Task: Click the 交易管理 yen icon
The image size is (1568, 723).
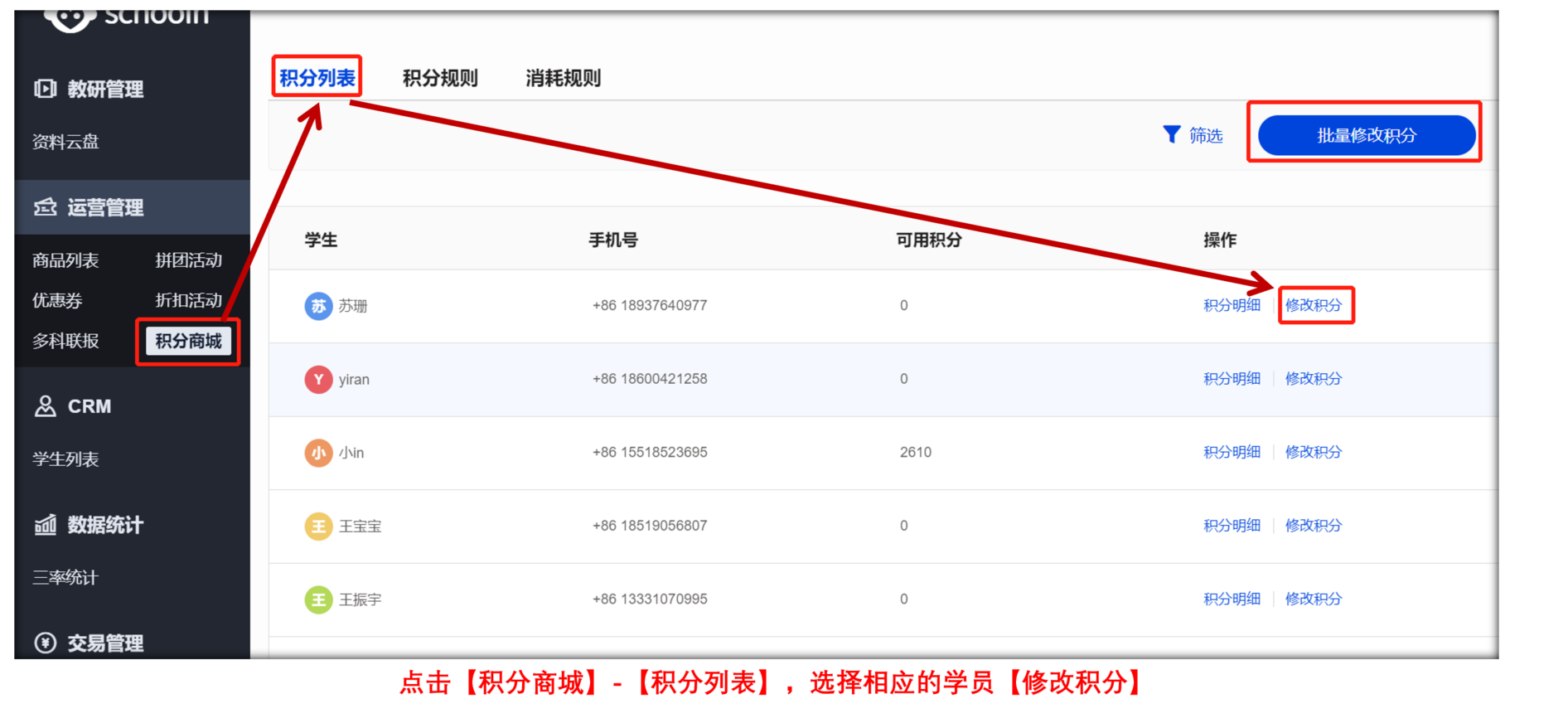Action: [45, 643]
